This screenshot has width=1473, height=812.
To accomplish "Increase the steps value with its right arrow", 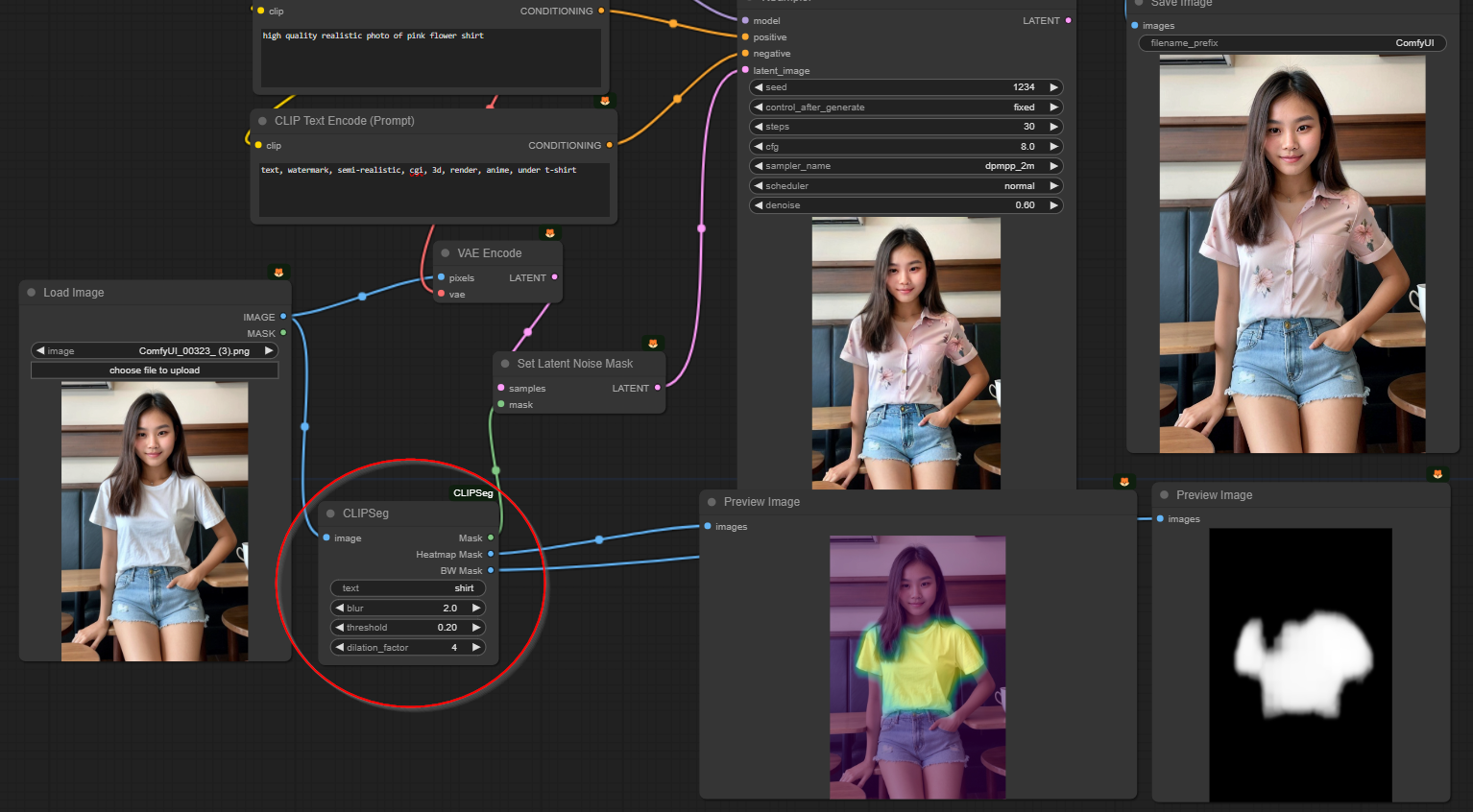I will pyautogui.click(x=1053, y=126).
